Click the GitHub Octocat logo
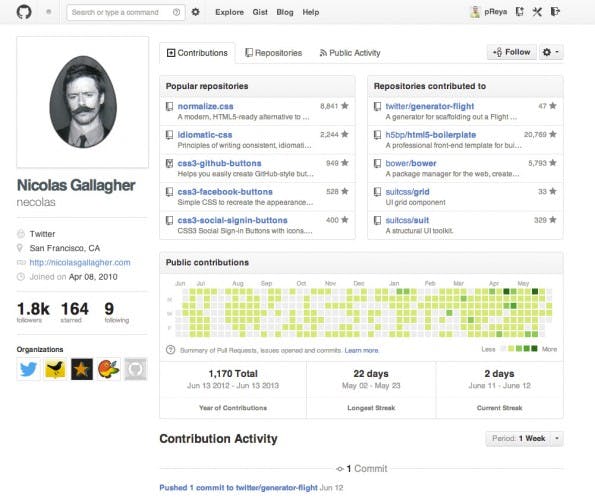This screenshot has height=504, width=595. (24, 12)
